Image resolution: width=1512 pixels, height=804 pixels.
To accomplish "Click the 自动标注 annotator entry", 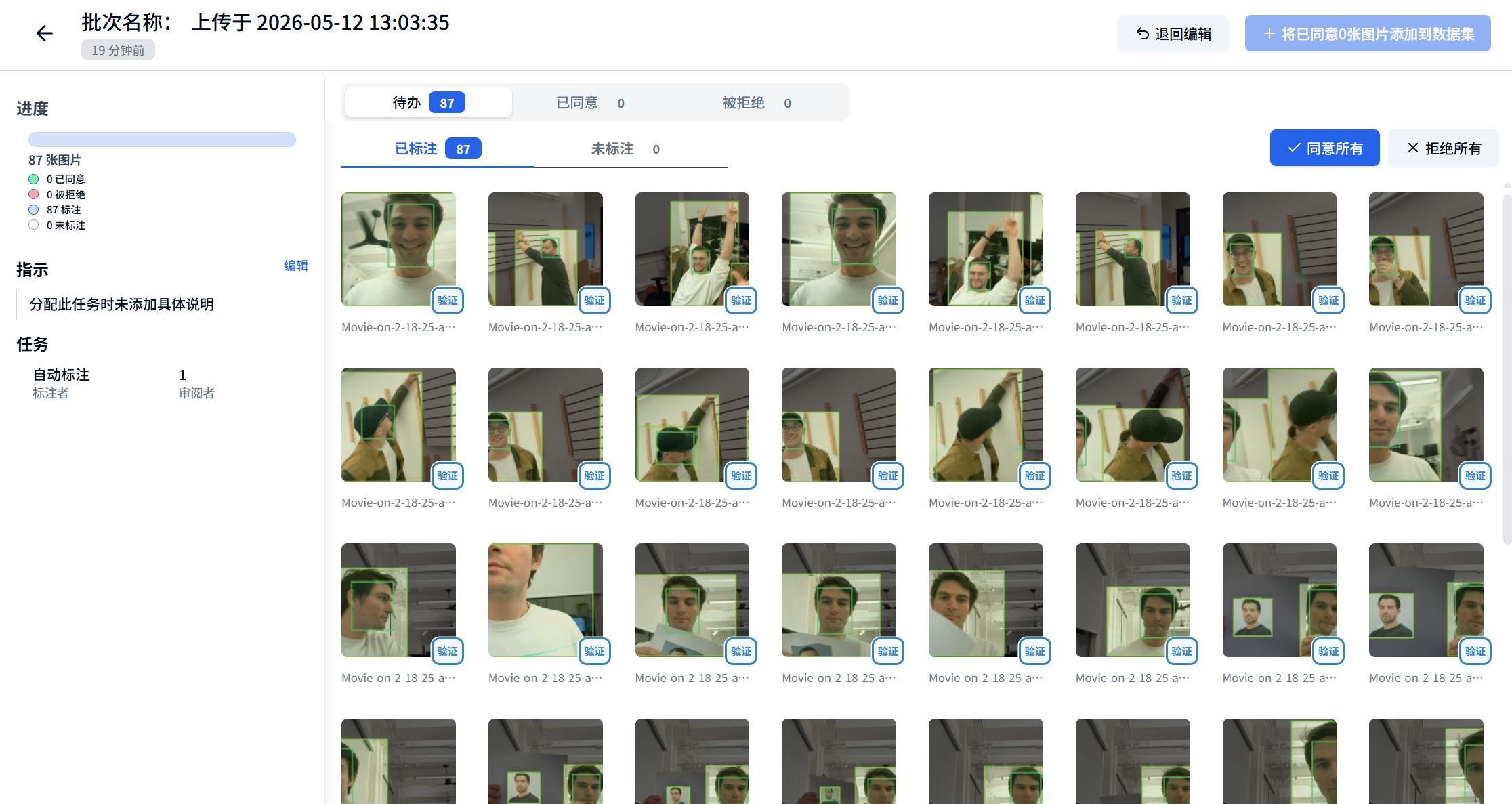I will (x=61, y=383).
